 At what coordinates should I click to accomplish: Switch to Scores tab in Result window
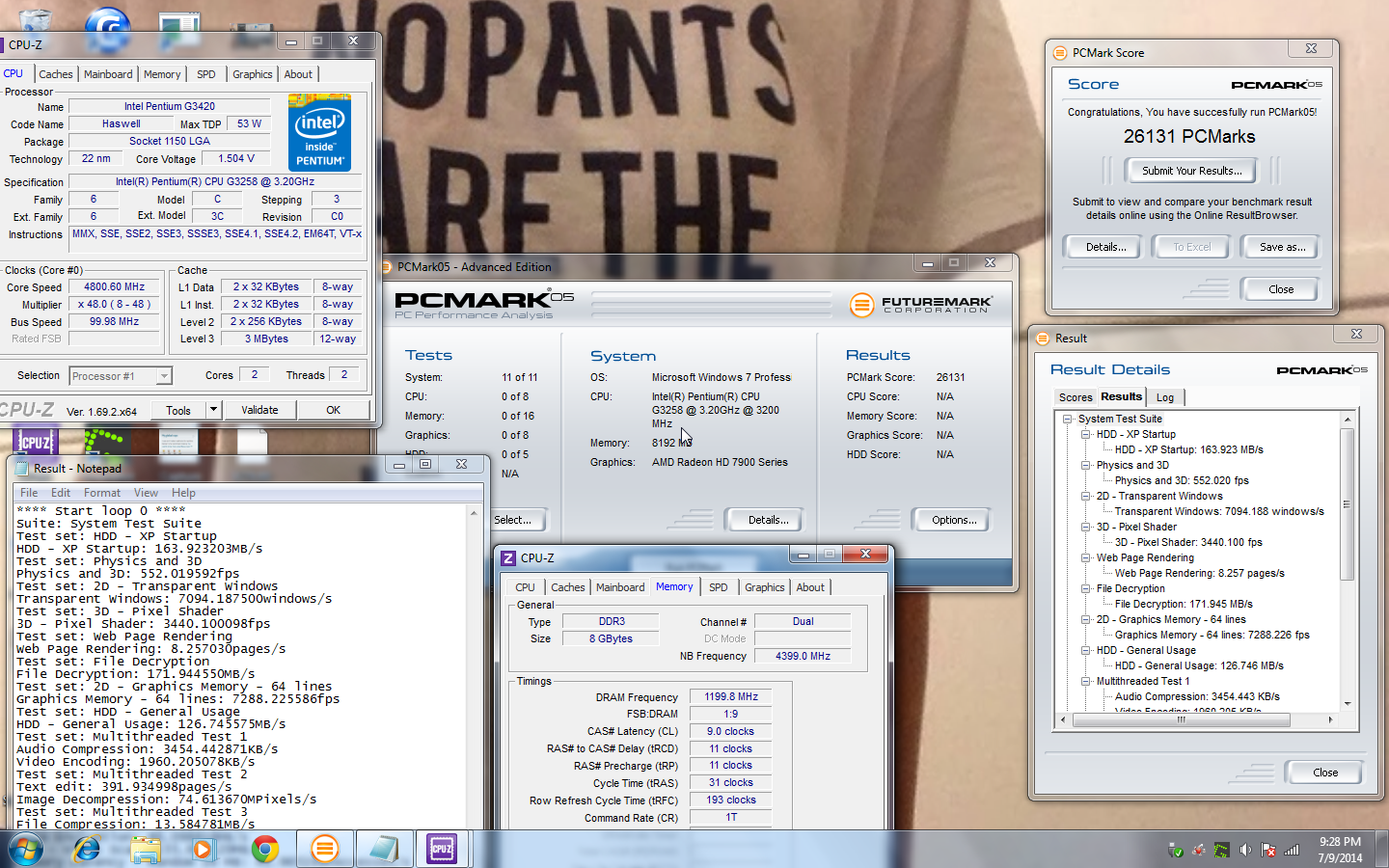point(1076,397)
